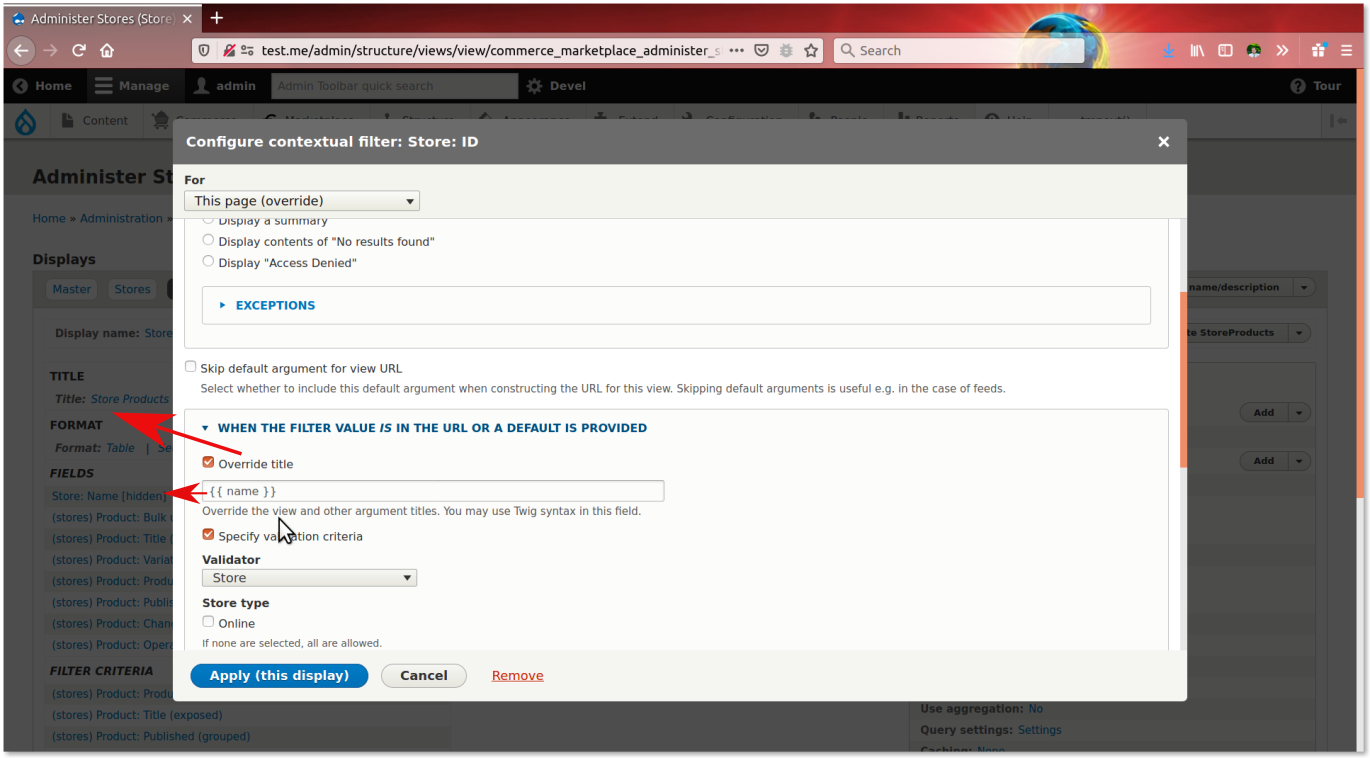Viewport: 1370px width, 758px height.
Task: Uncheck the Override title checkbox
Action: pyautogui.click(x=208, y=463)
